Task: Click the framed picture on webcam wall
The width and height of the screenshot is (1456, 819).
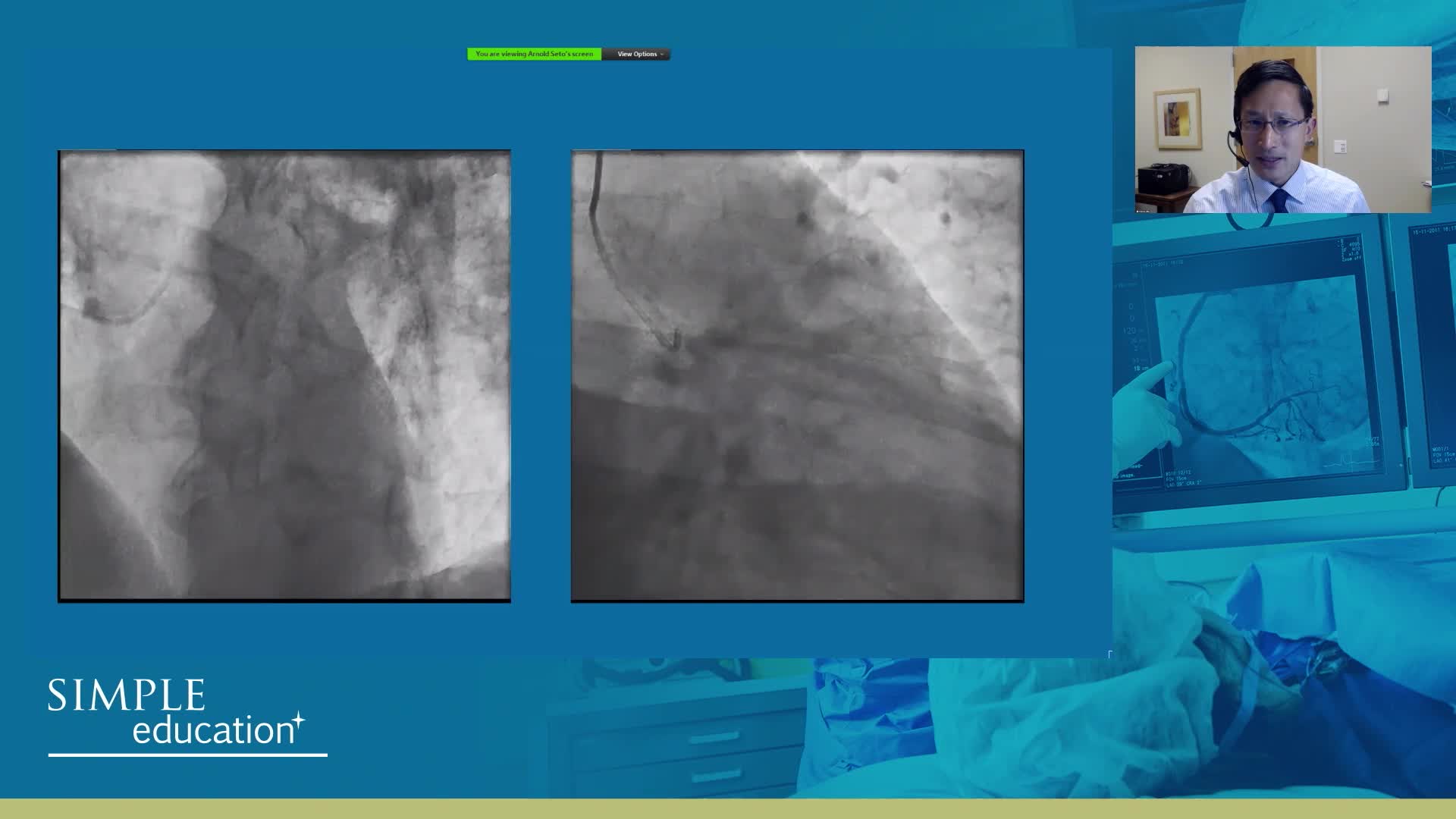Action: click(1178, 119)
